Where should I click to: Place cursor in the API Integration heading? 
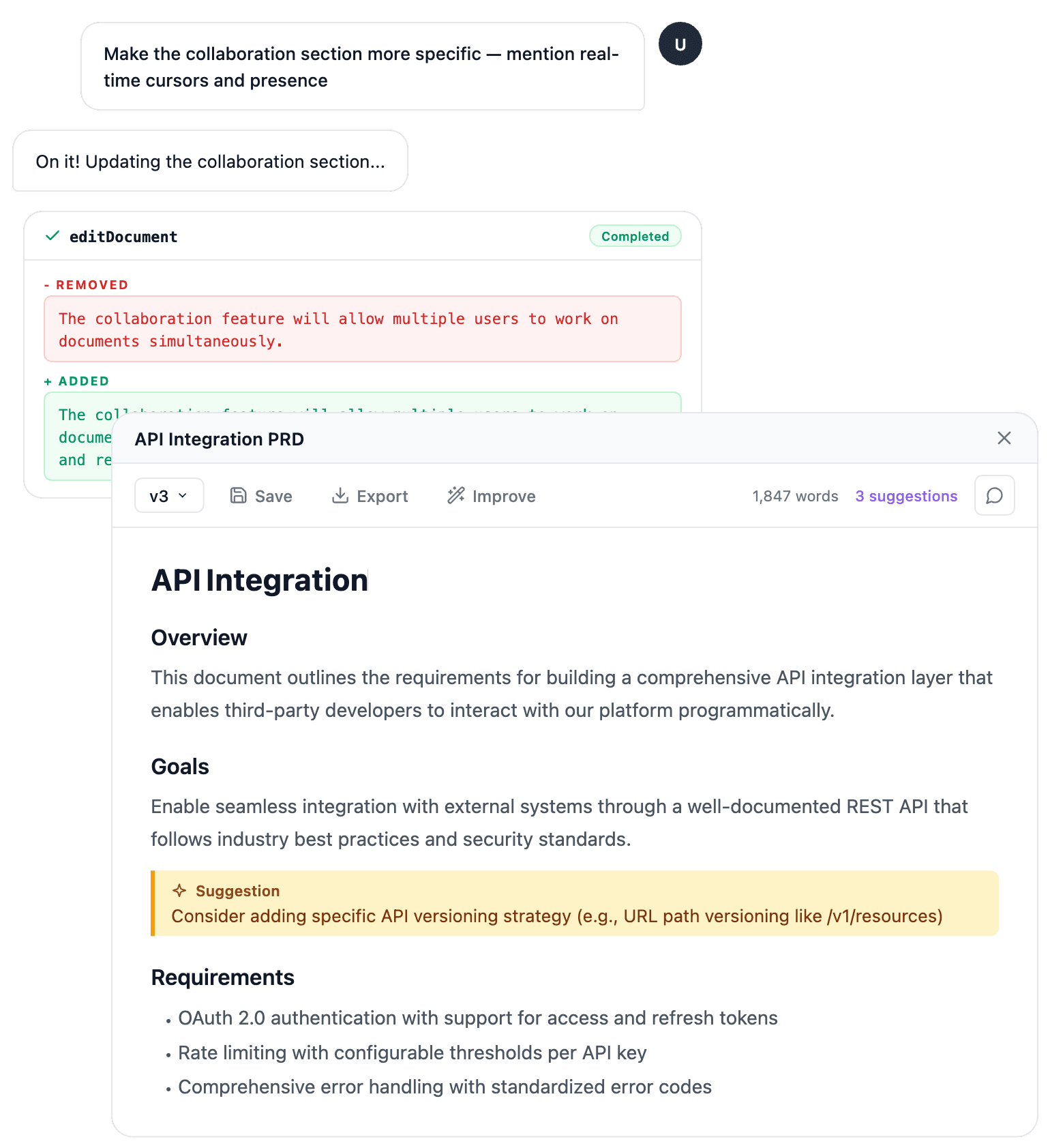pyautogui.click(x=260, y=580)
